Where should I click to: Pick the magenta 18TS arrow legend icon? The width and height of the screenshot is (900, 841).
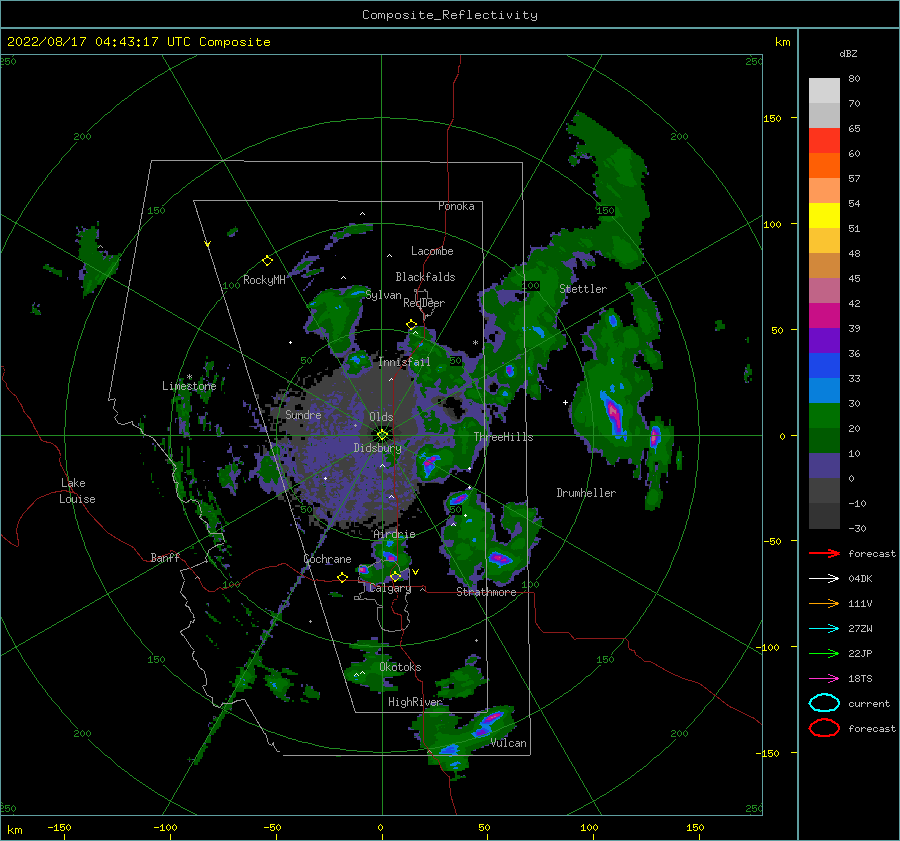824,679
